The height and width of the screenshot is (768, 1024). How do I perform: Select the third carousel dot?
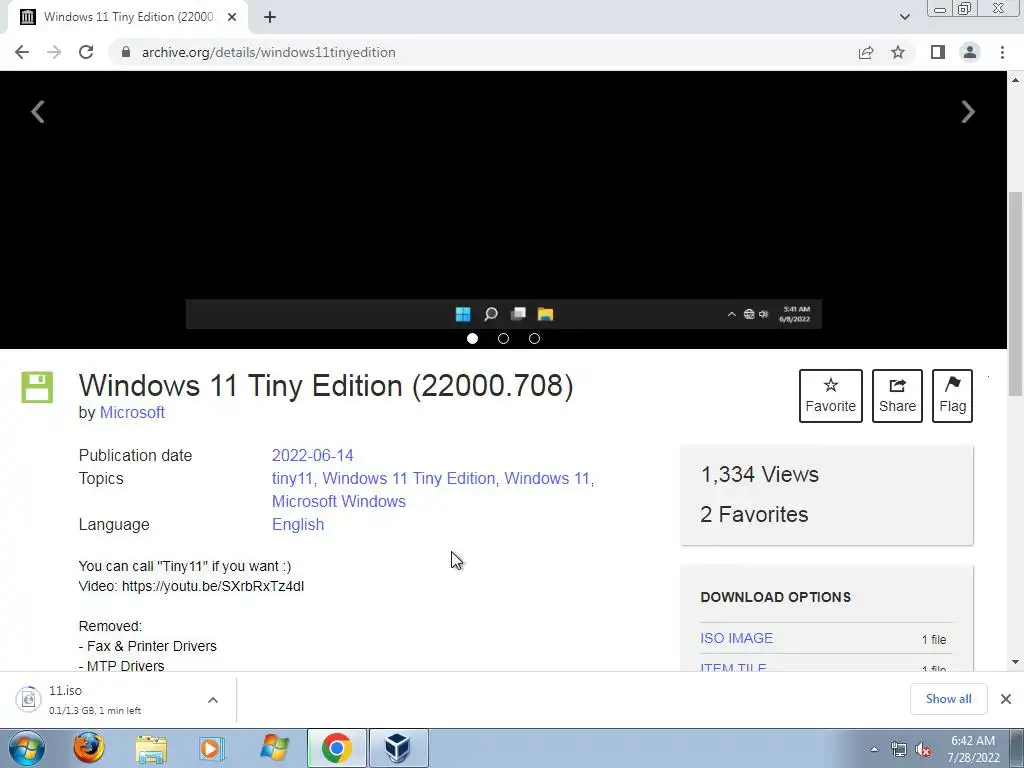(x=534, y=338)
